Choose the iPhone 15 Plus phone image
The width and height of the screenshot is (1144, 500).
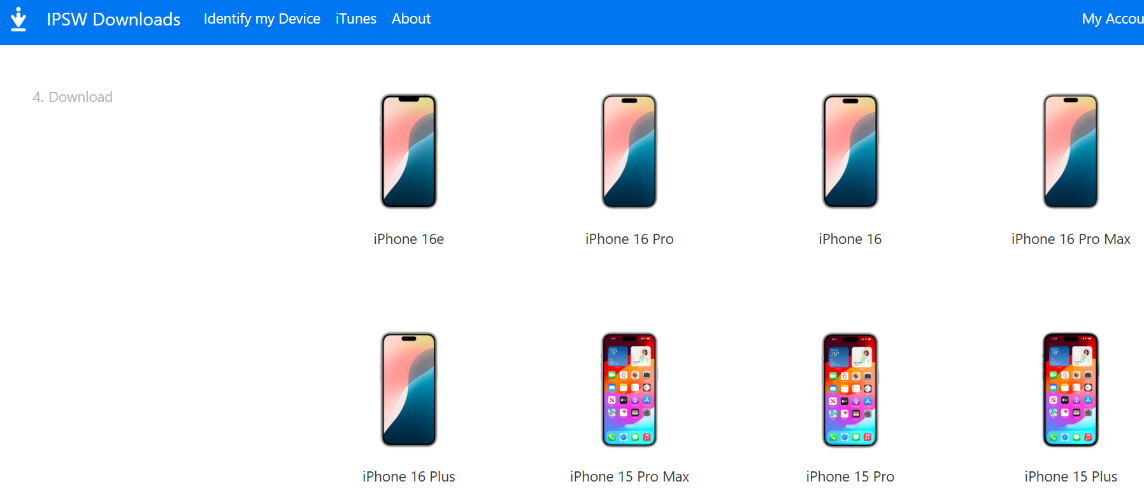1070,390
